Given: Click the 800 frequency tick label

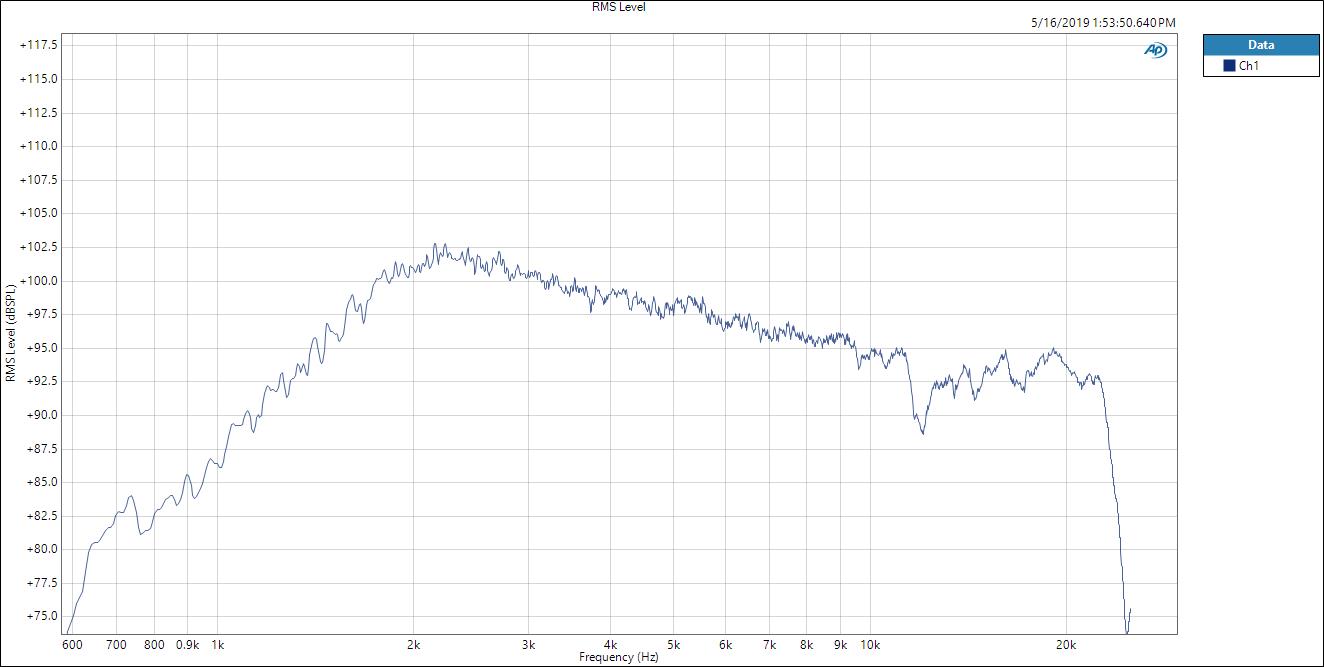Looking at the screenshot, I should (x=154, y=646).
